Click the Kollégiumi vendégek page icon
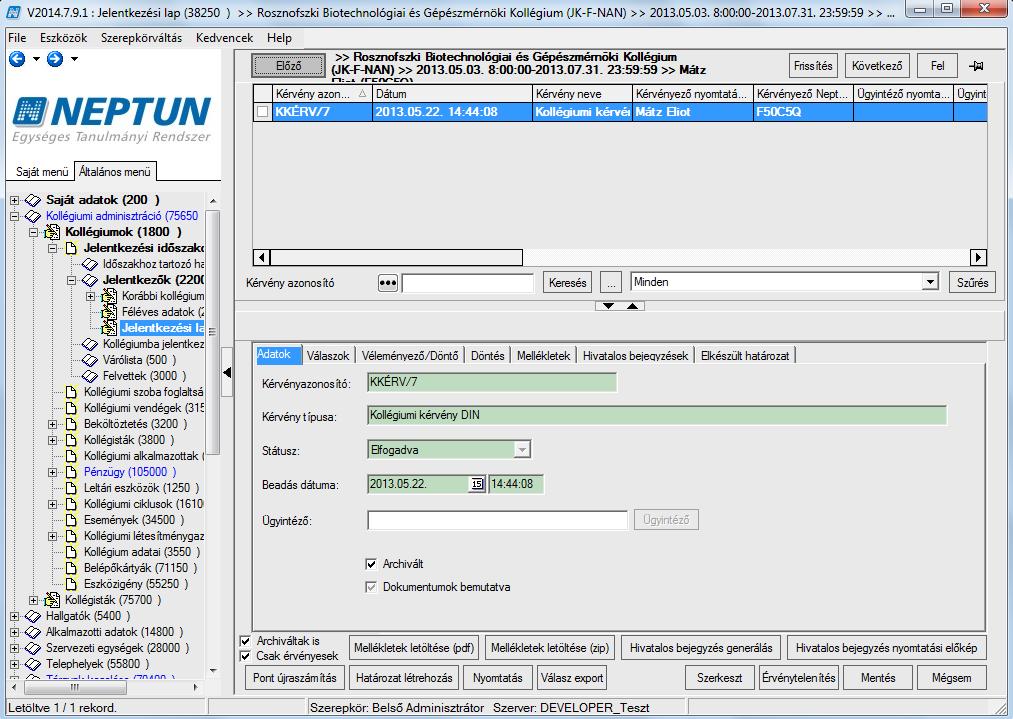The width and height of the screenshot is (1013, 719). pos(72,408)
